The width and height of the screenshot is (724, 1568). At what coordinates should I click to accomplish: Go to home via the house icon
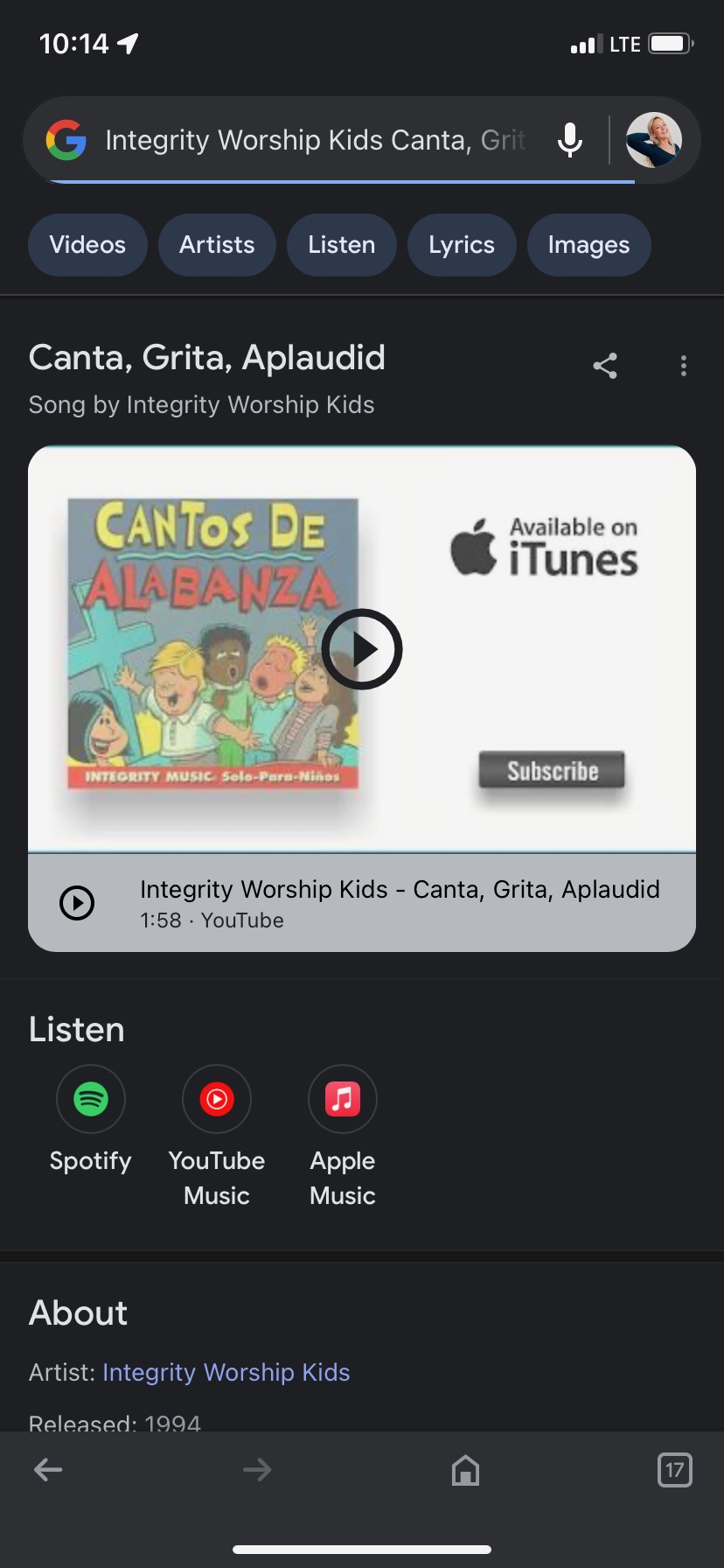pos(465,1470)
